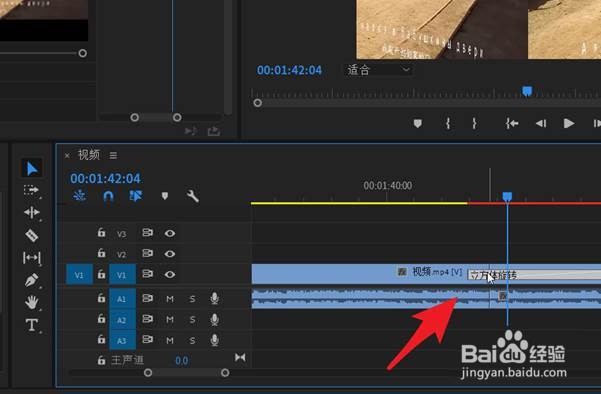The height and width of the screenshot is (394, 601).
Task: Target track A3 header
Action: 122,340
